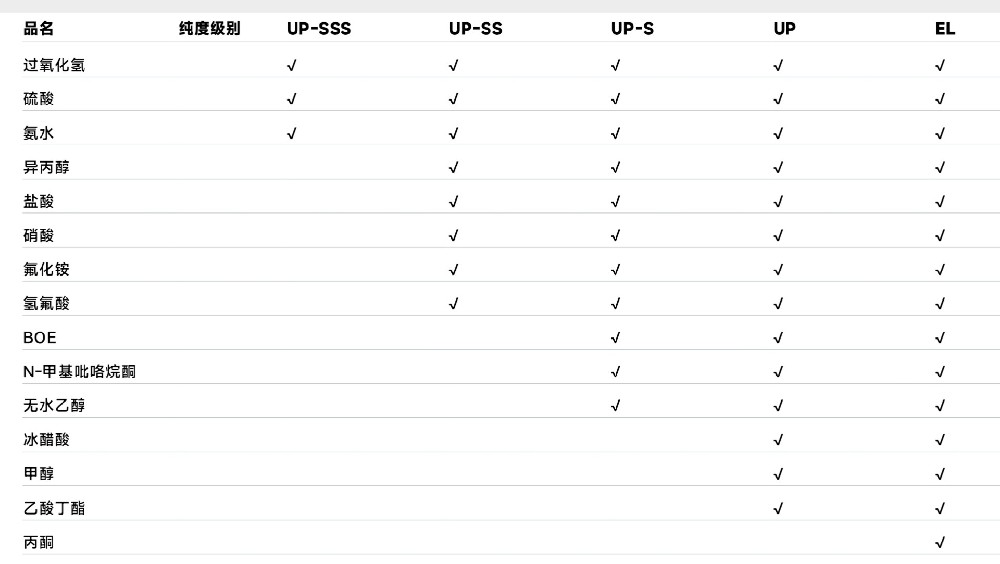Click the UP-S checkmark for BOE
The width and height of the screenshot is (1000, 564).
pos(615,338)
